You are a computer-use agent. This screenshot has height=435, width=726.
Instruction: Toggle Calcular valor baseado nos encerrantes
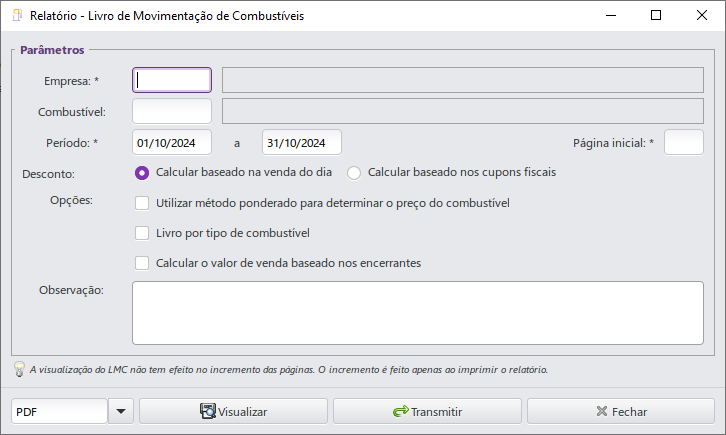142,263
